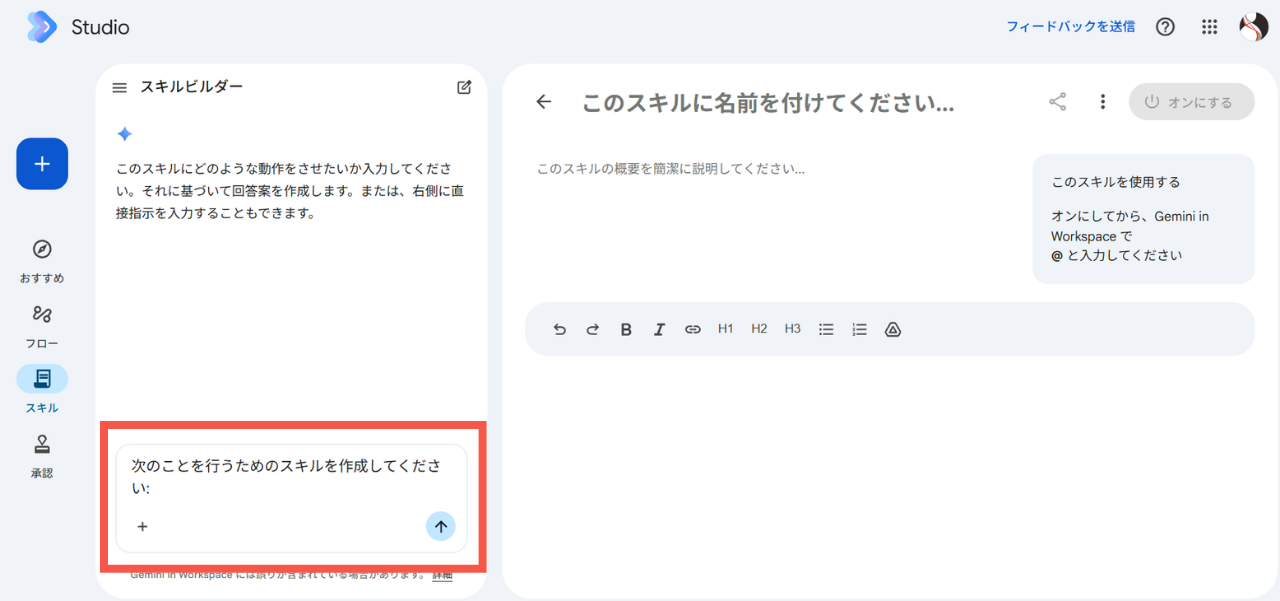Click the new chat edit icon
Screen dimensions: 1280x601
[x=464, y=87]
